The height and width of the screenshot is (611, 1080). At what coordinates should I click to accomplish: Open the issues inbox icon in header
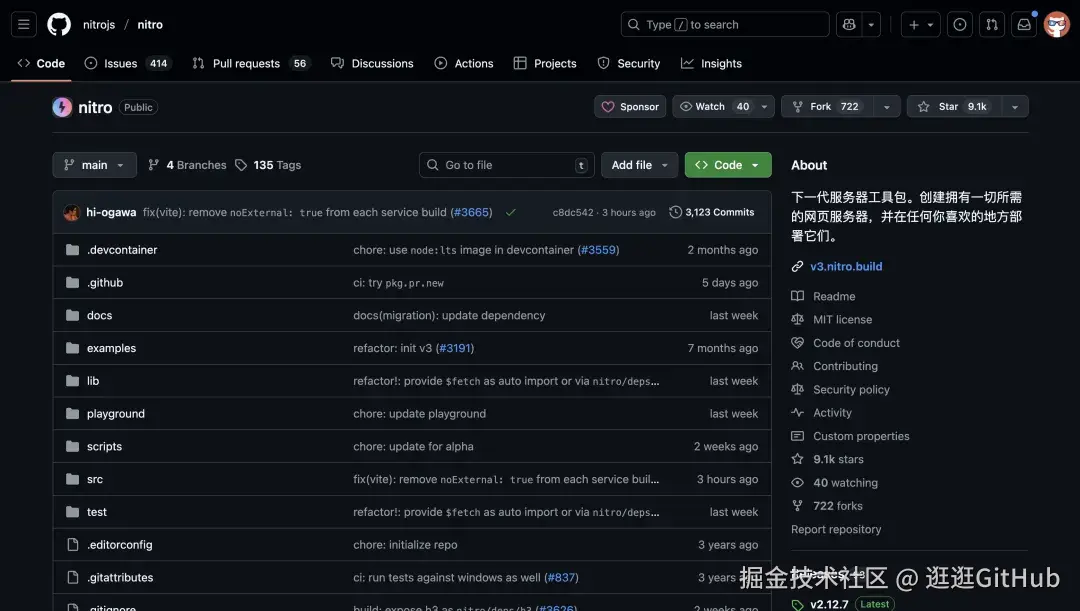(959, 25)
